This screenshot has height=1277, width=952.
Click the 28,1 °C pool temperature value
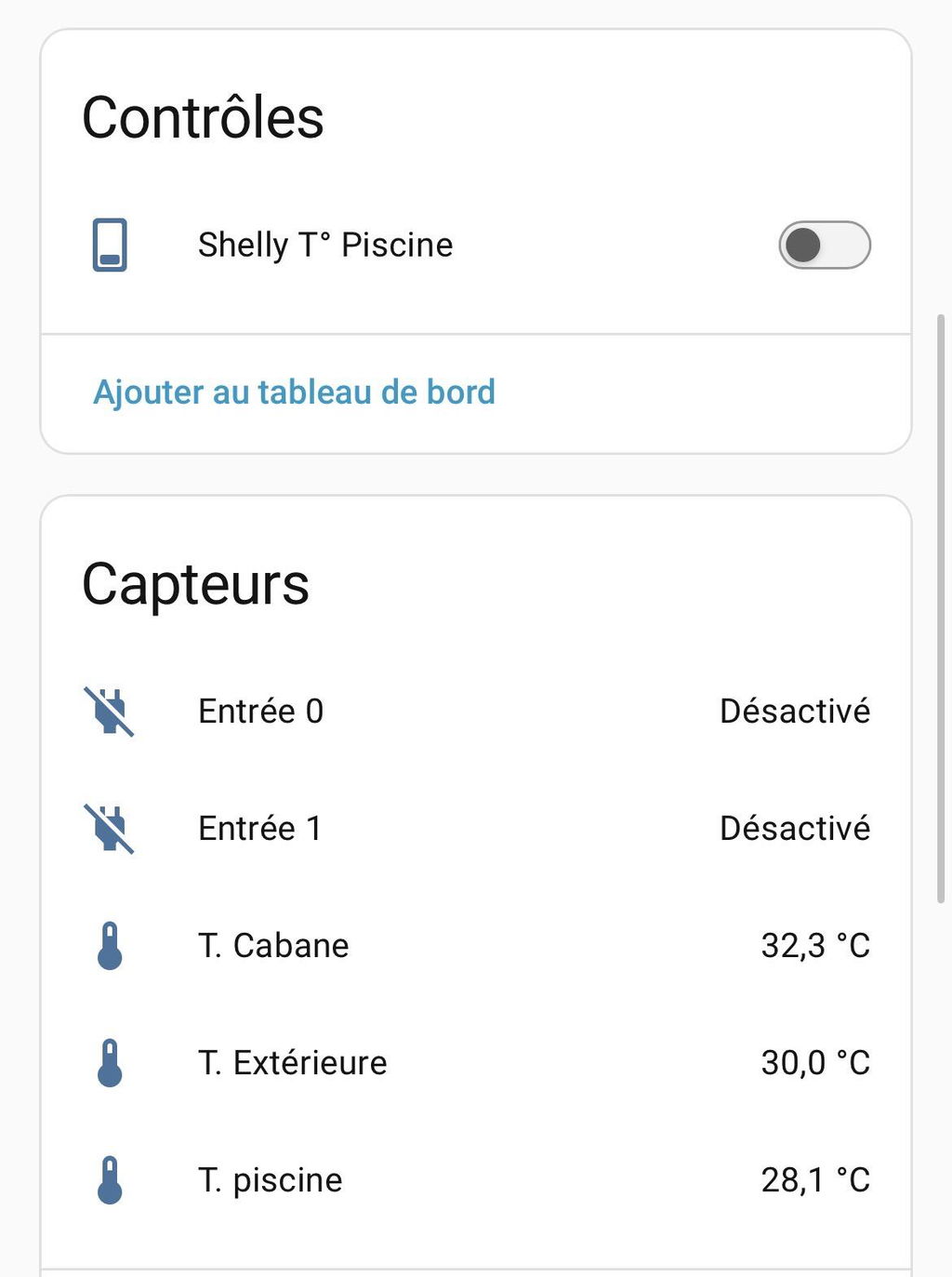(x=815, y=1180)
